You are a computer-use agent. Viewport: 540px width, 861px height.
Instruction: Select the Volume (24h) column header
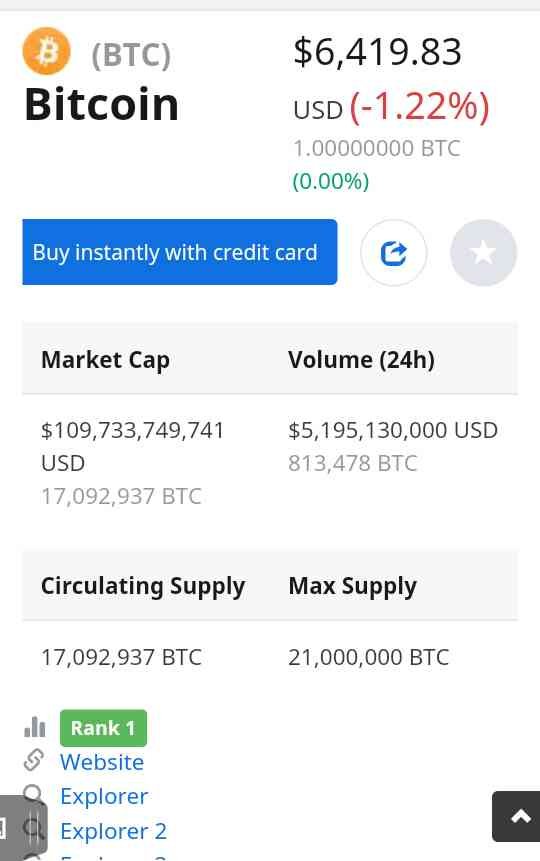pos(361,360)
